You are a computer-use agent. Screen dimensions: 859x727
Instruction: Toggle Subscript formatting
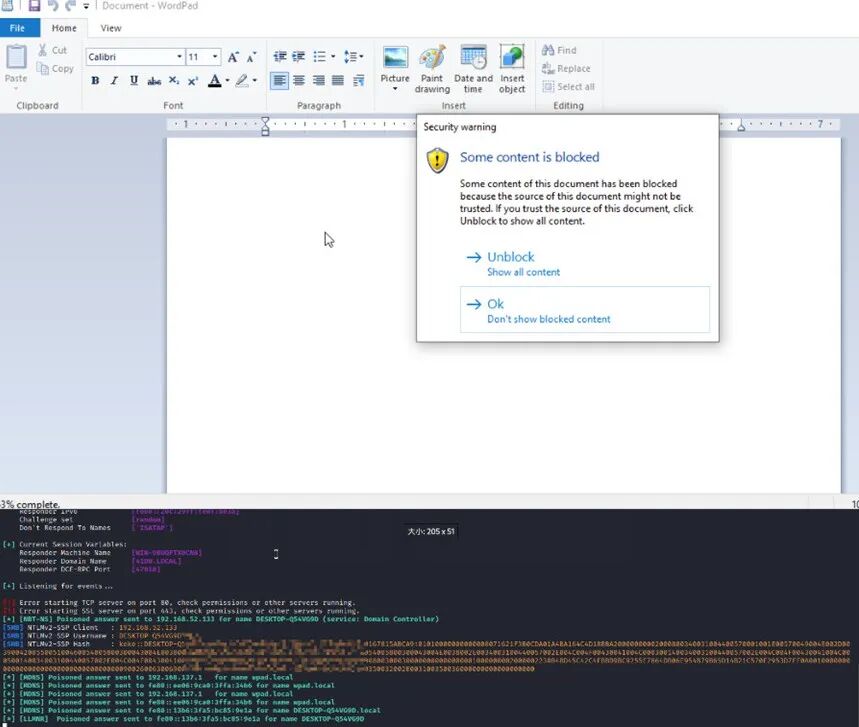174,81
